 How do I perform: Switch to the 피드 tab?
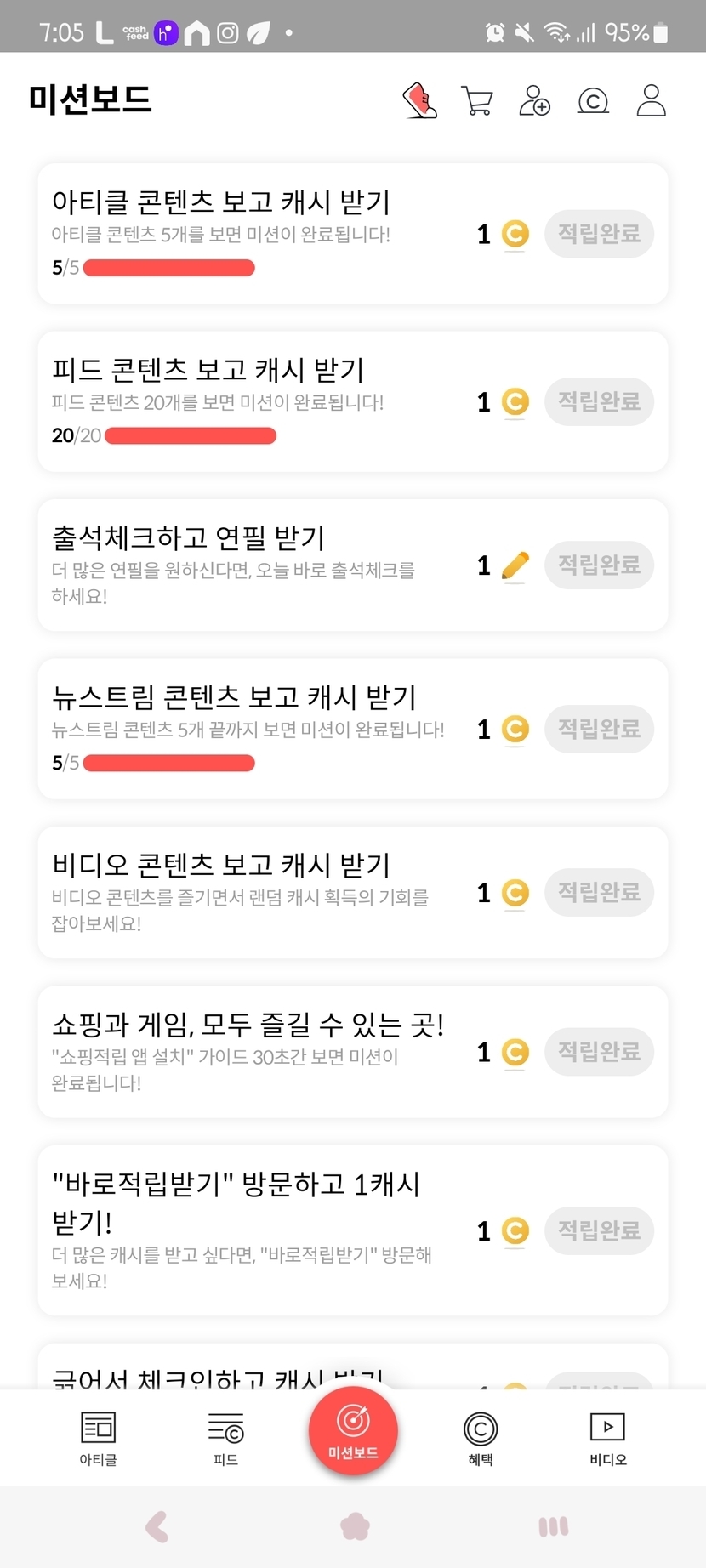point(225,1439)
